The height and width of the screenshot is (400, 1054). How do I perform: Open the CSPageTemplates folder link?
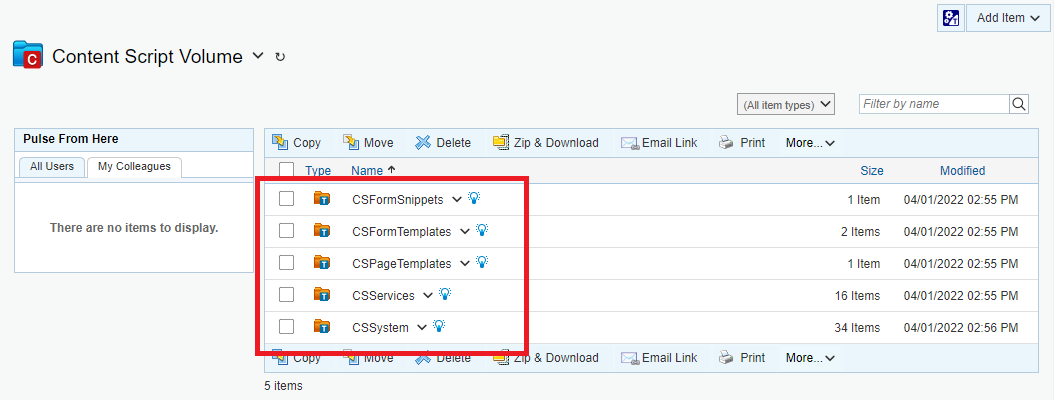pos(402,264)
